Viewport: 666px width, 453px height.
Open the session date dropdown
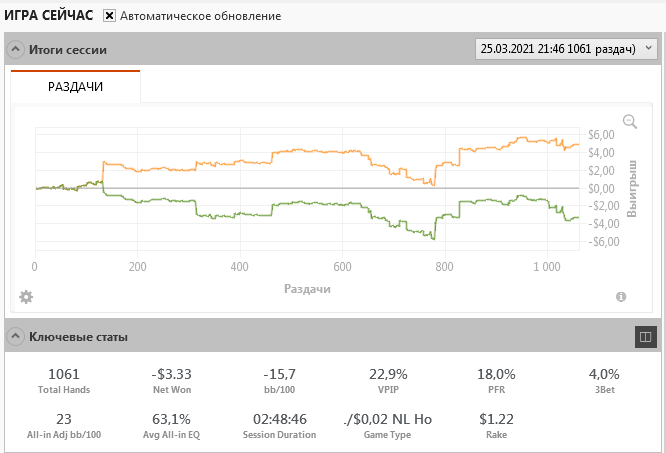(565, 48)
